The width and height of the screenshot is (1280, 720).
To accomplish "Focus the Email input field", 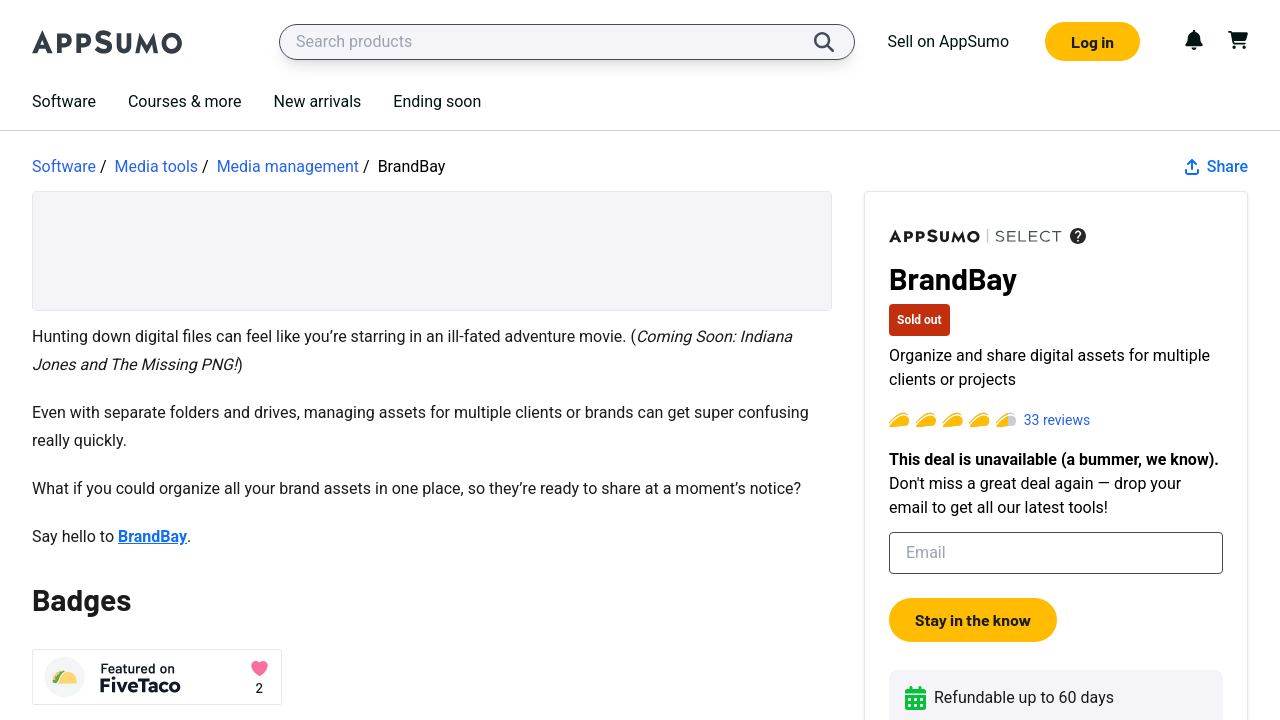I will tap(1055, 553).
